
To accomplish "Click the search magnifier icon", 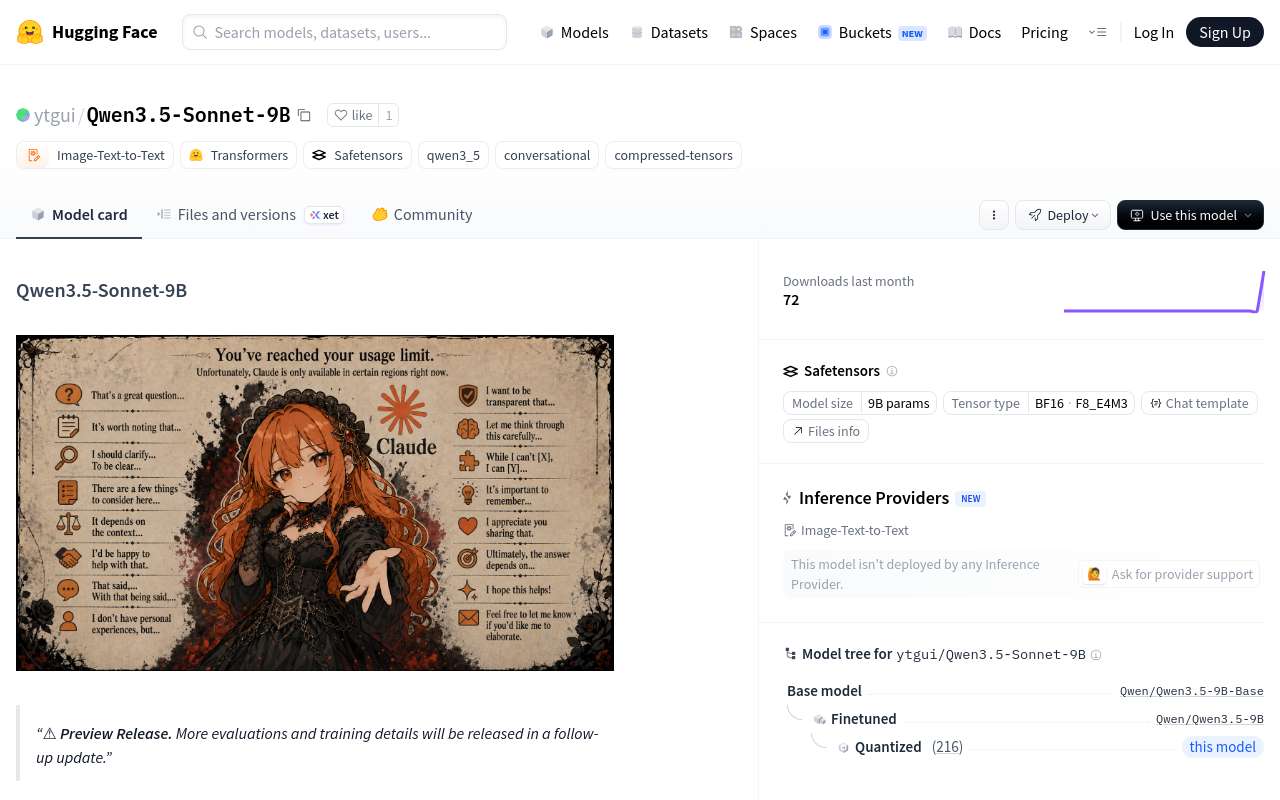I will 200,32.
